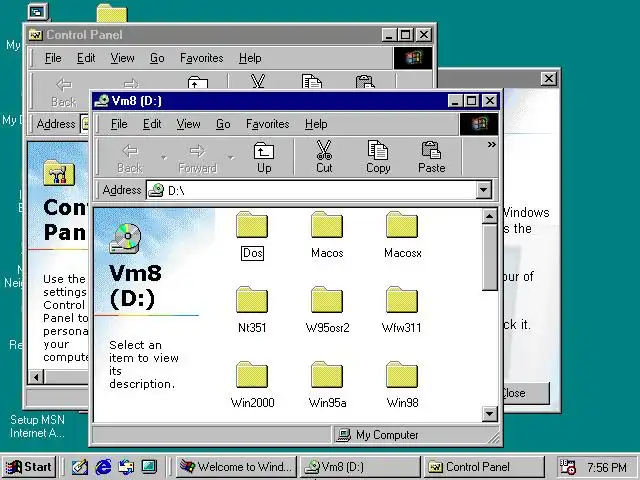640x480 pixels.
Task: Open the Help menu in Control Panel window
Action: pyautogui.click(x=250, y=58)
